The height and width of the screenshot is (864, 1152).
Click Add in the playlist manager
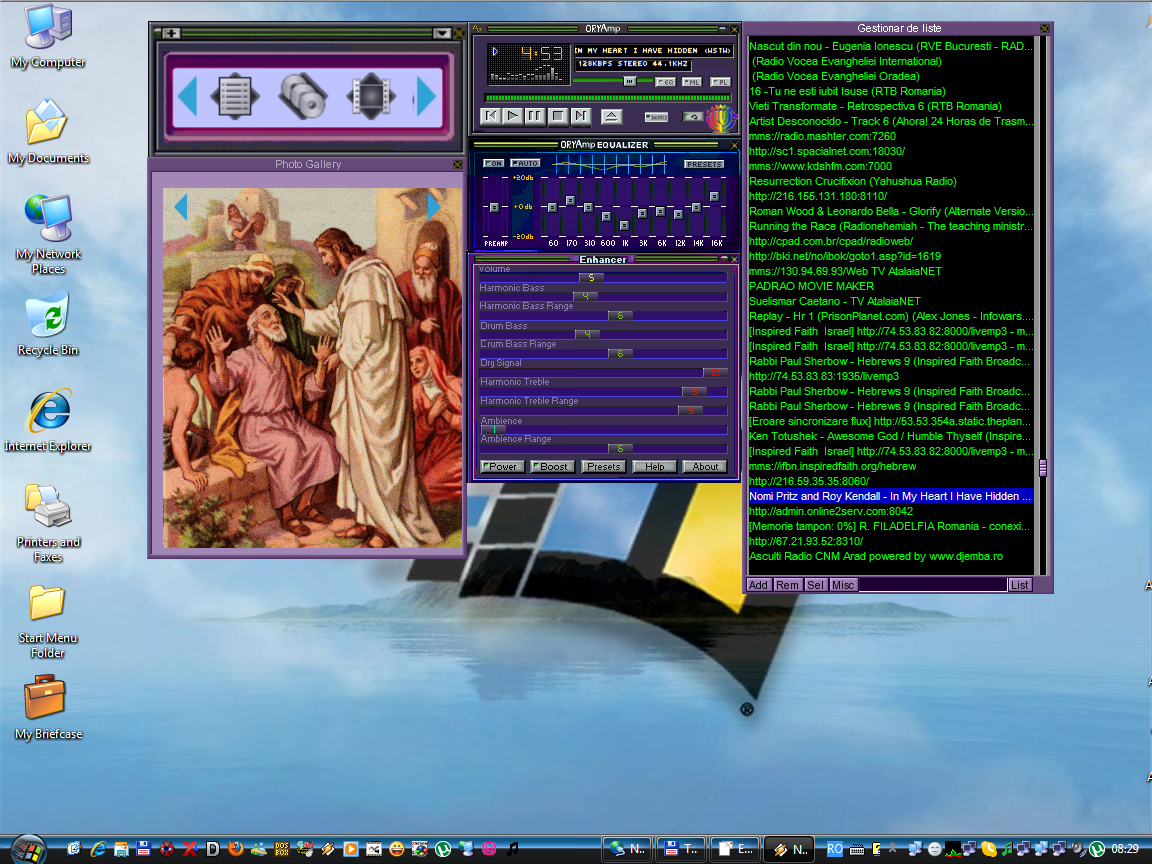tap(759, 585)
